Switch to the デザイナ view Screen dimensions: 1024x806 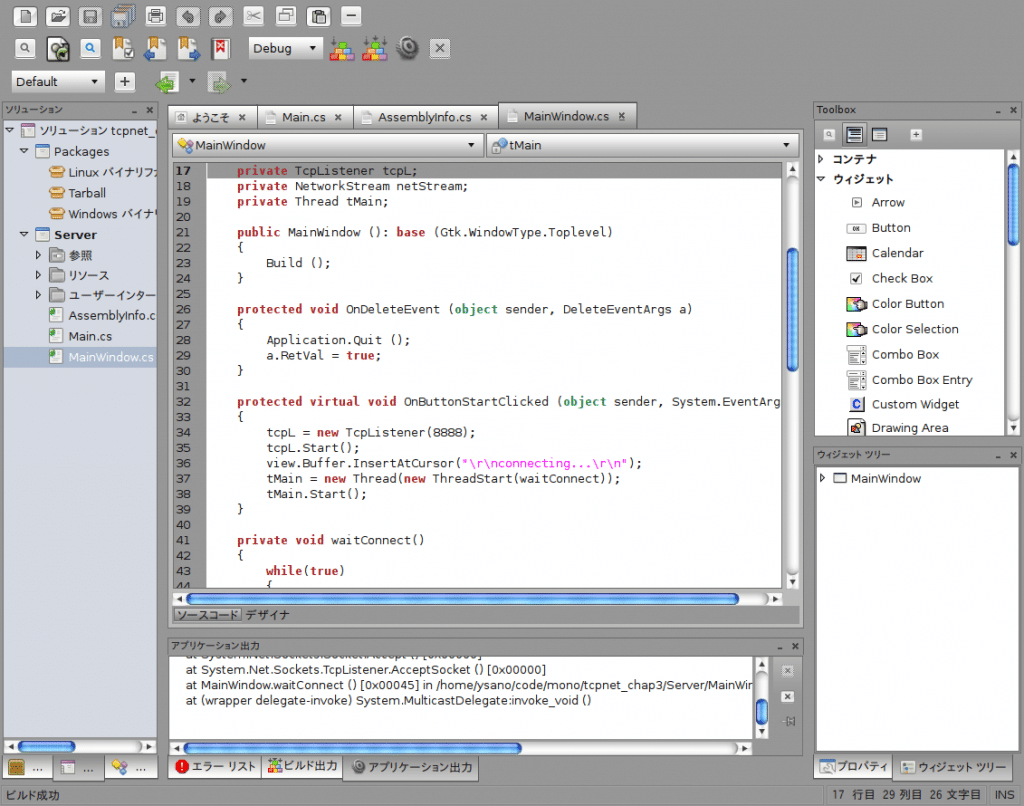pos(268,615)
